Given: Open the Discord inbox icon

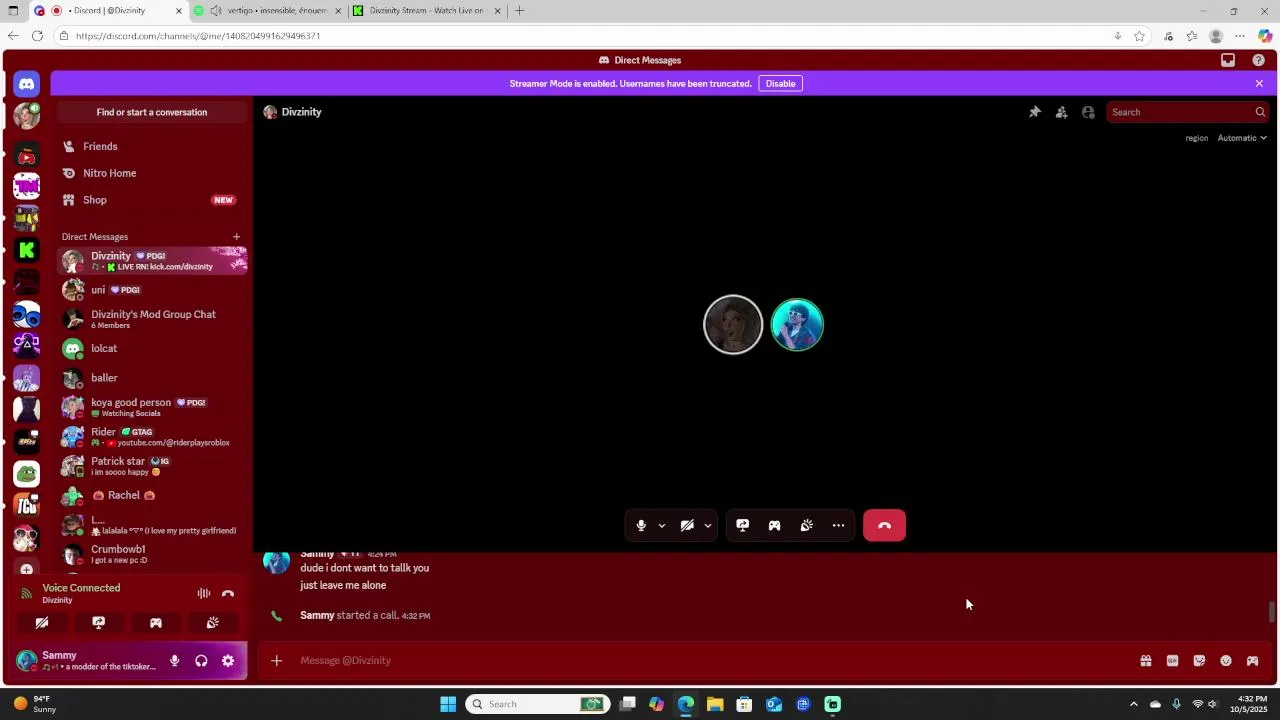Looking at the screenshot, I should pyautogui.click(x=1228, y=60).
